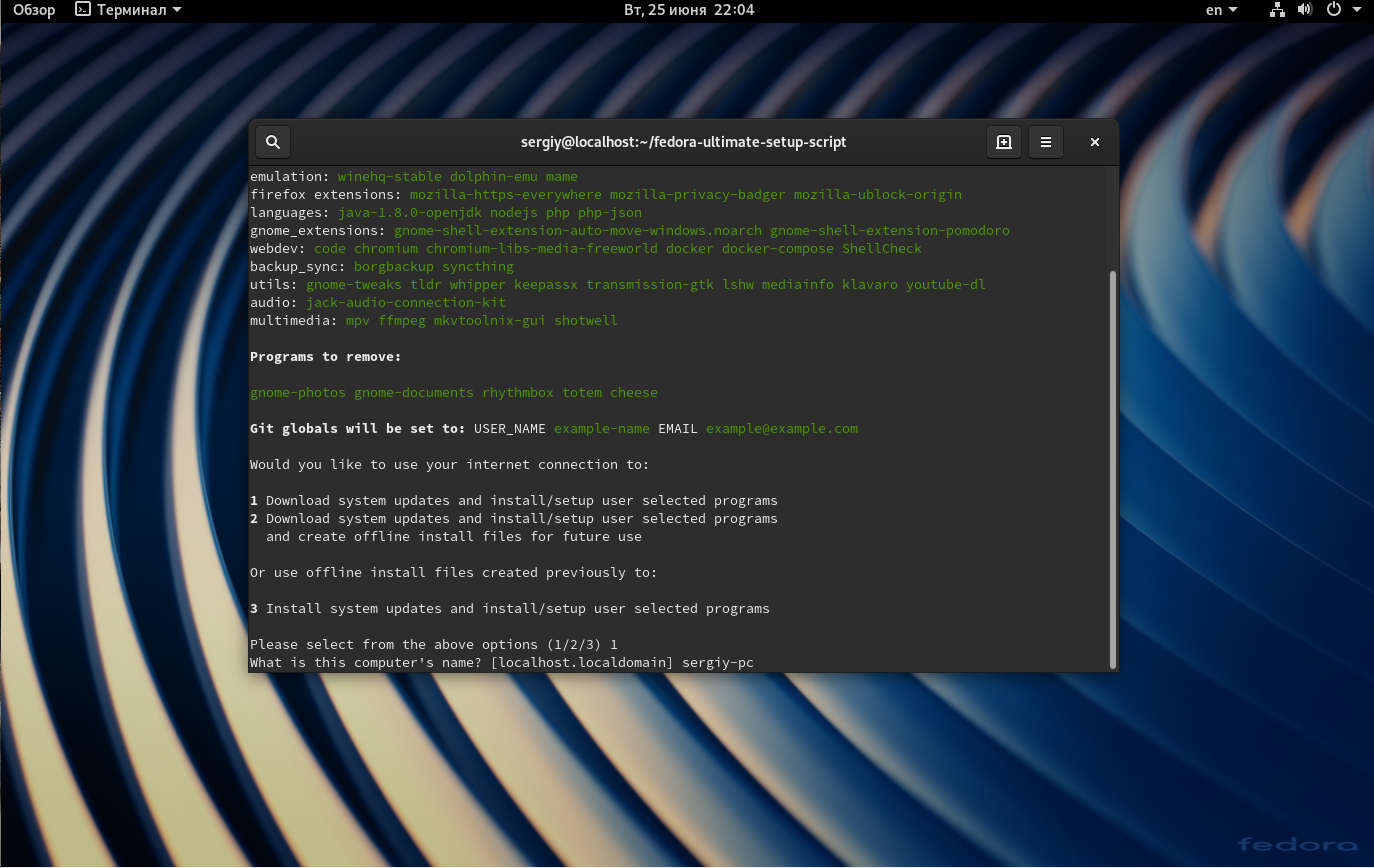Image resolution: width=1374 pixels, height=868 pixels.
Task: Click the window title text
Action: 683,142
